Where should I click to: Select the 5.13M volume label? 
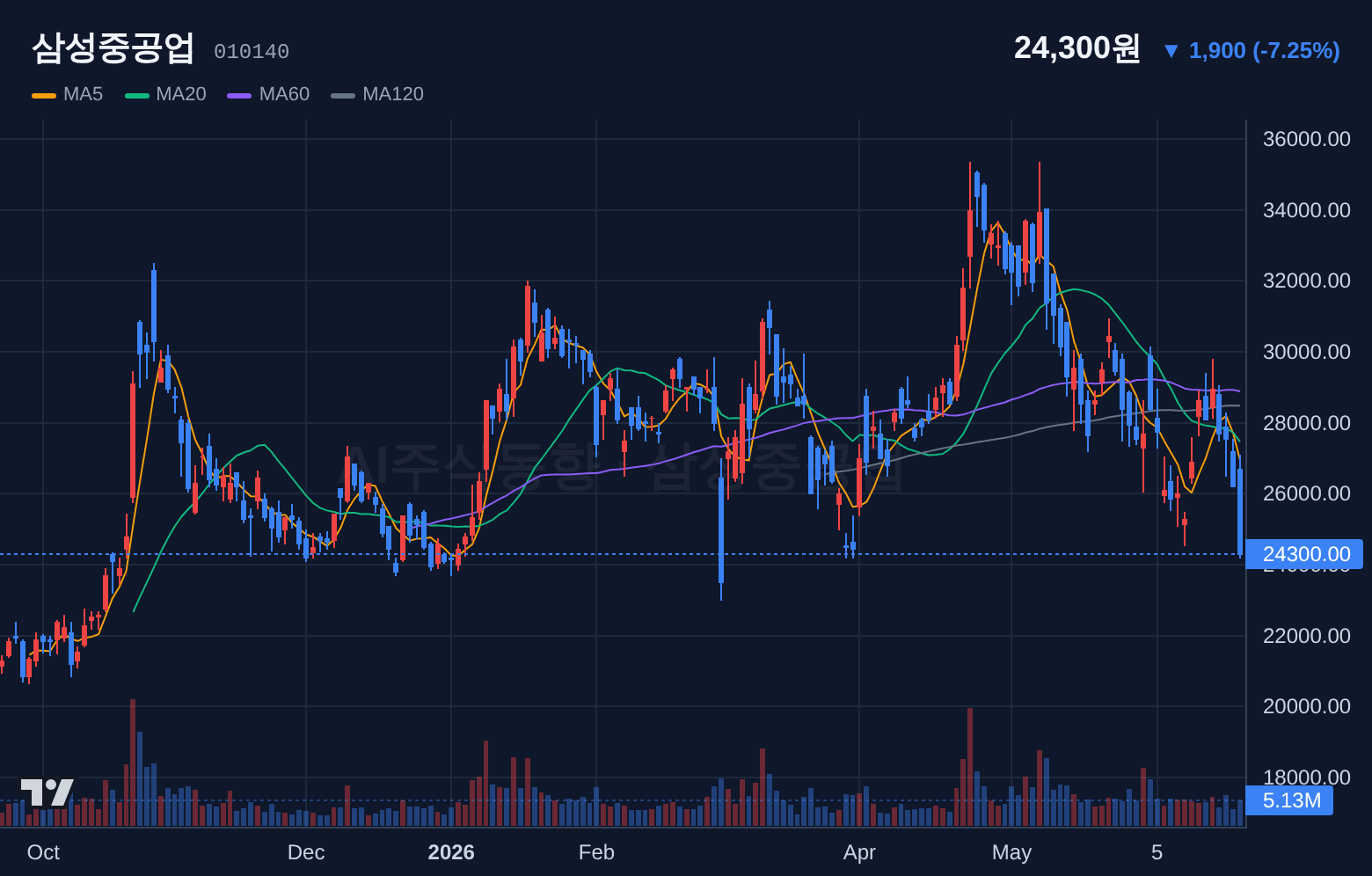1290,800
